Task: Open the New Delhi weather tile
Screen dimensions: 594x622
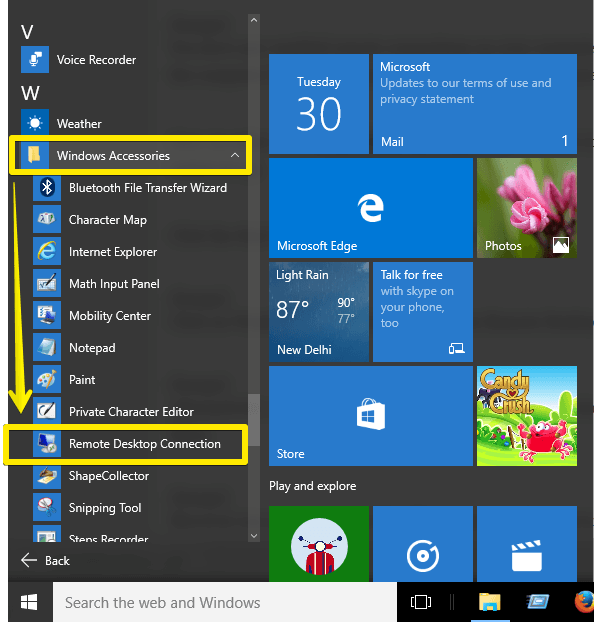Action: [x=319, y=312]
